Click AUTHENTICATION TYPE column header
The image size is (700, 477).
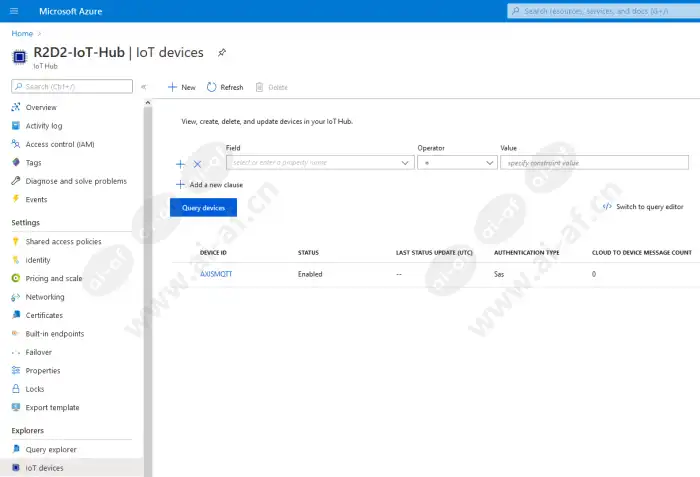point(527,252)
